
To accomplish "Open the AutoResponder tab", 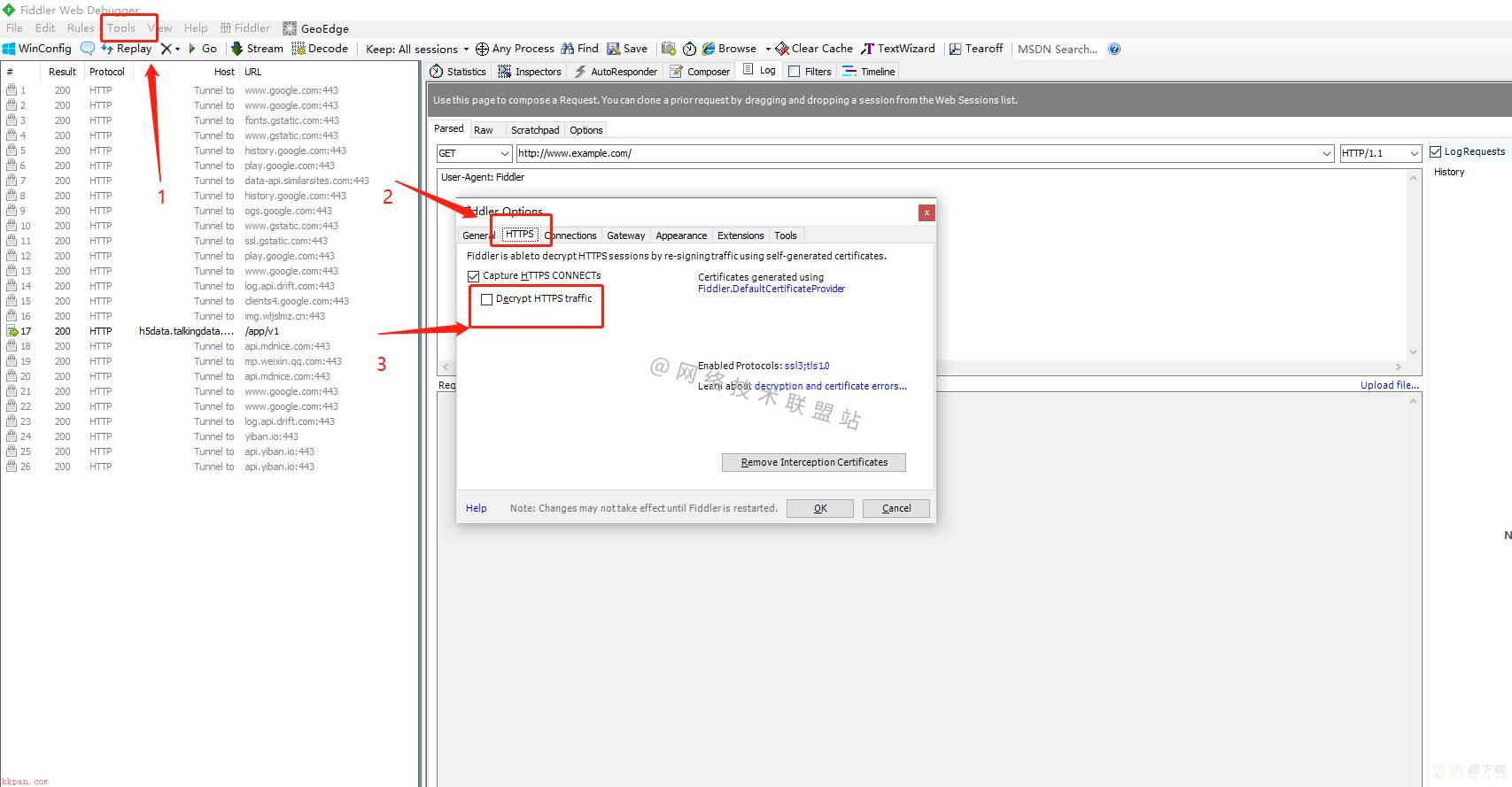I will pyautogui.click(x=616, y=72).
